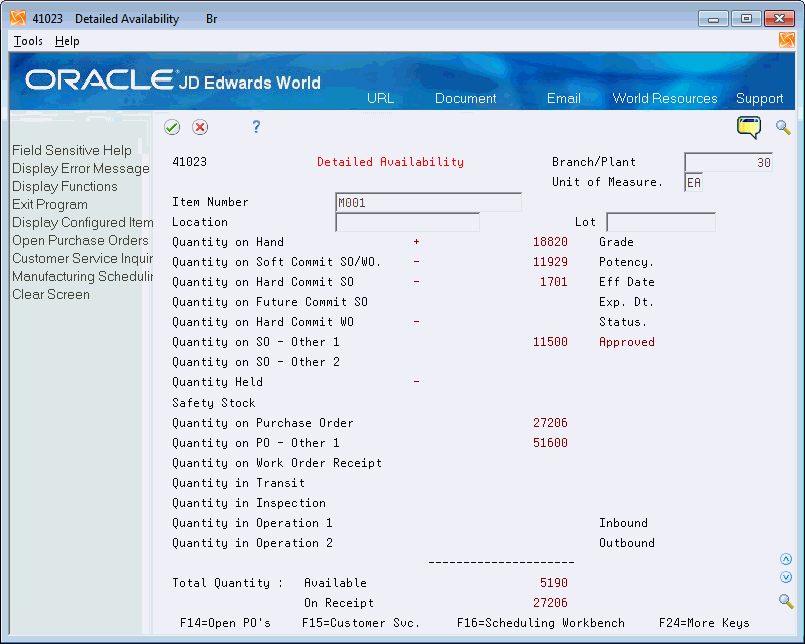
Task: Click Available total value 5190
Action: click(x=553, y=583)
